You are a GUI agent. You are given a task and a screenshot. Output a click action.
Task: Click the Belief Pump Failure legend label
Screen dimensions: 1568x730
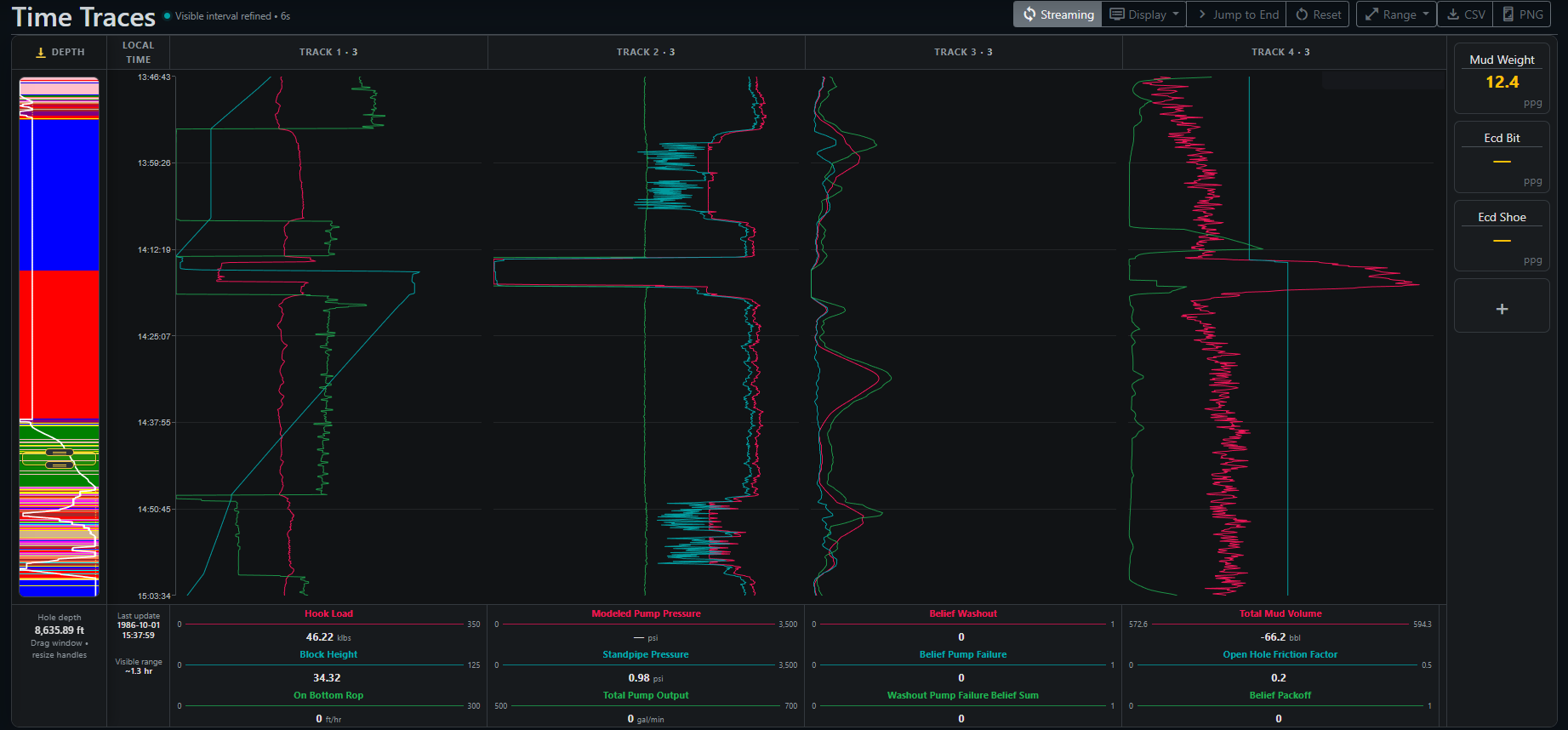click(x=963, y=654)
